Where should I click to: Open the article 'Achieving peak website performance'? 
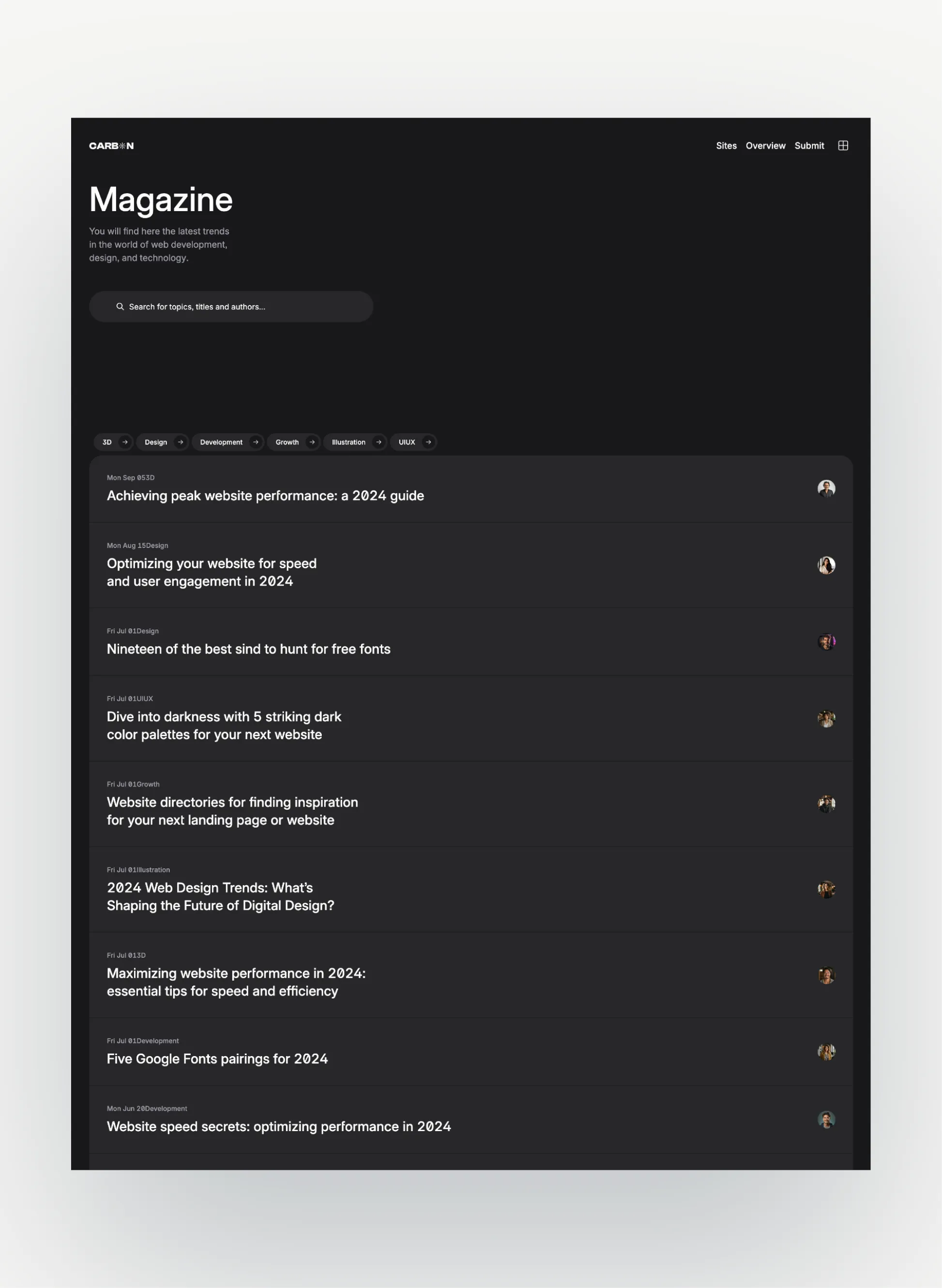265,496
